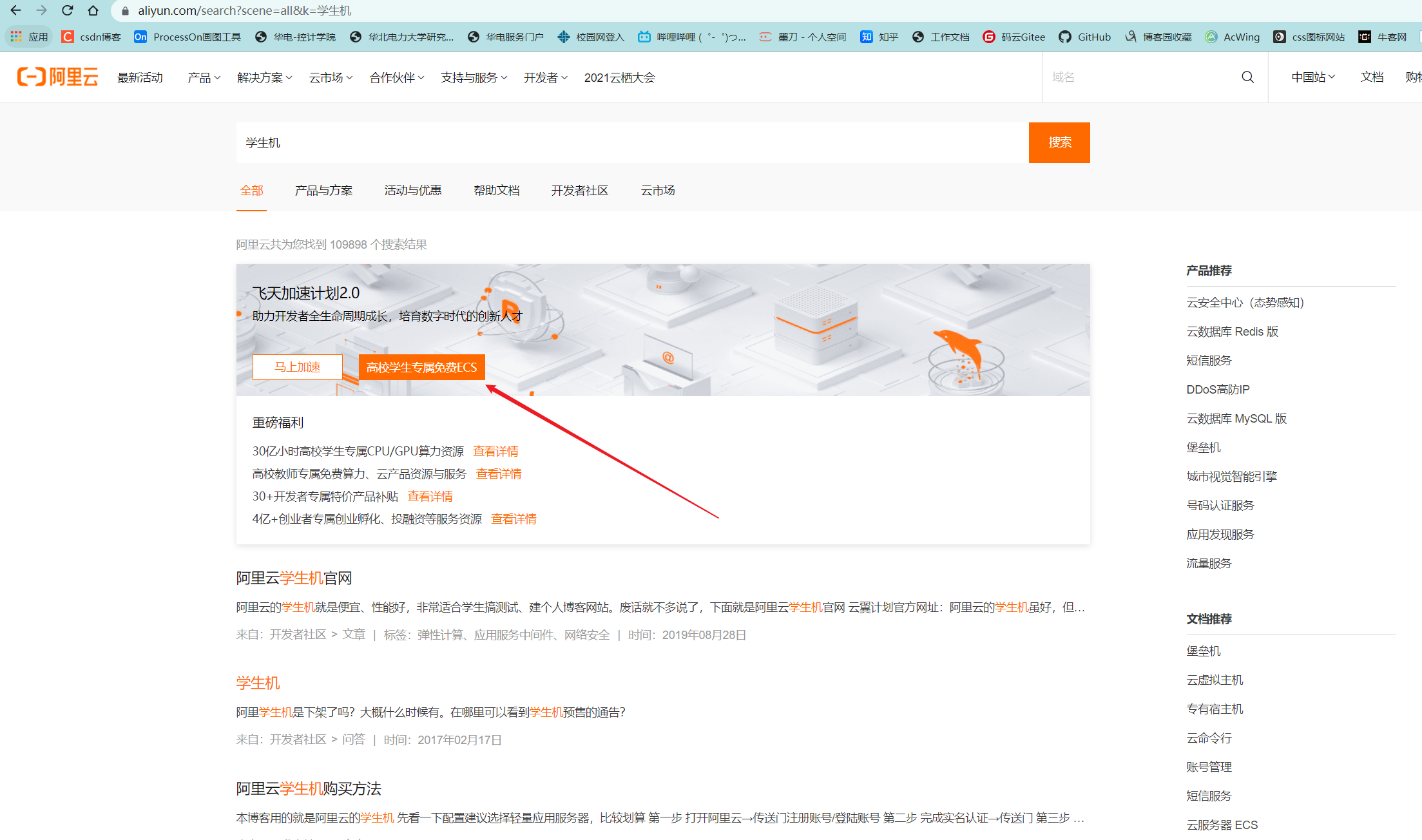Click the browser home icon
1422x840 pixels.
tap(93, 10)
